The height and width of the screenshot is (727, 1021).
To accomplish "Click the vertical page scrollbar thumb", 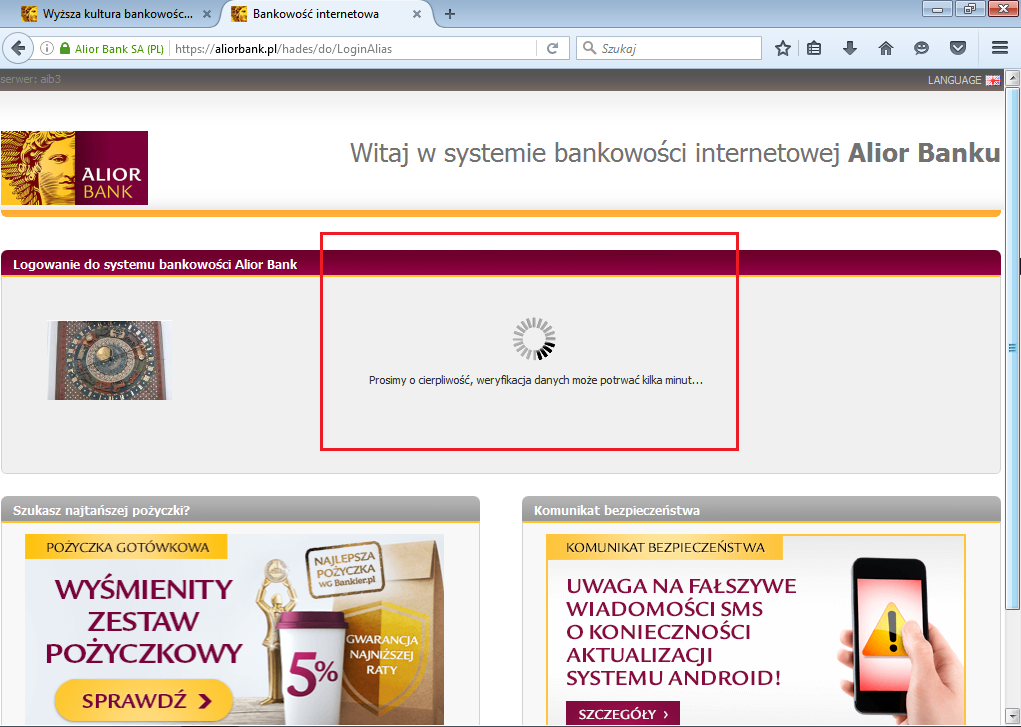I will (x=1013, y=349).
